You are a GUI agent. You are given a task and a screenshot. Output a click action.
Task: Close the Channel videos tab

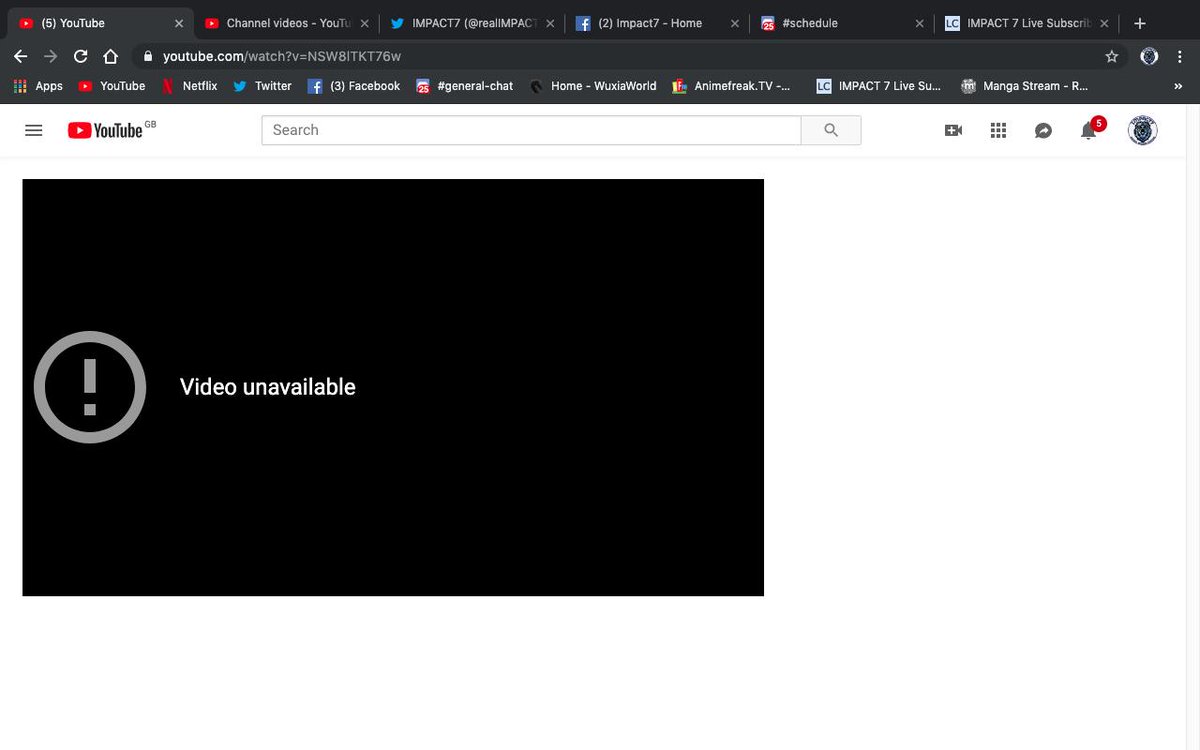pyautogui.click(x=364, y=23)
